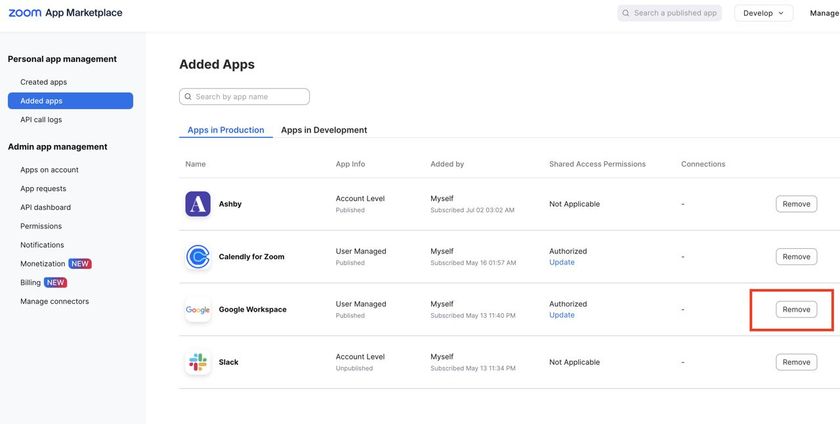840x424 pixels.
Task: Remove the Google Workspace app
Action: click(796, 310)
